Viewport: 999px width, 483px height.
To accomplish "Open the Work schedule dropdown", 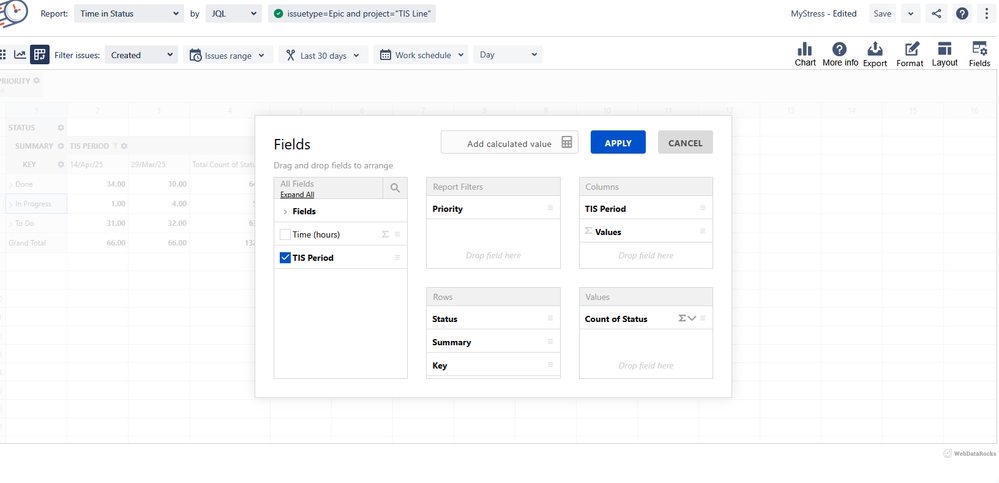I will pyautogui.click(x=420, y=55).
